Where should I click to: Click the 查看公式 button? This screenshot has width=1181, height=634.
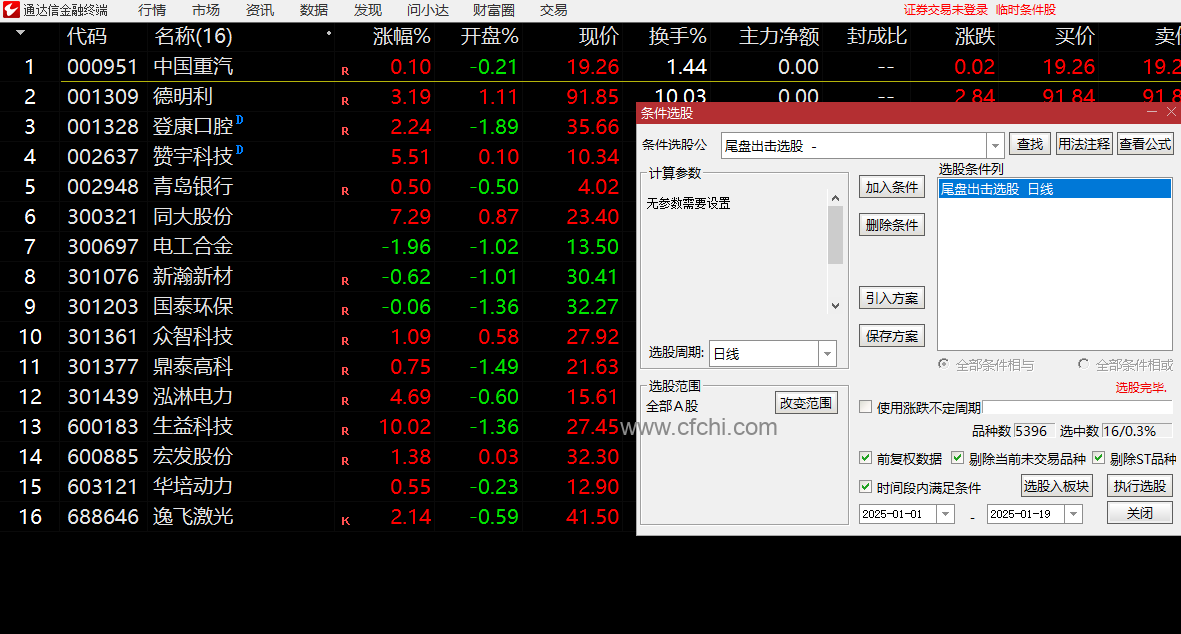click(1145, 144)
